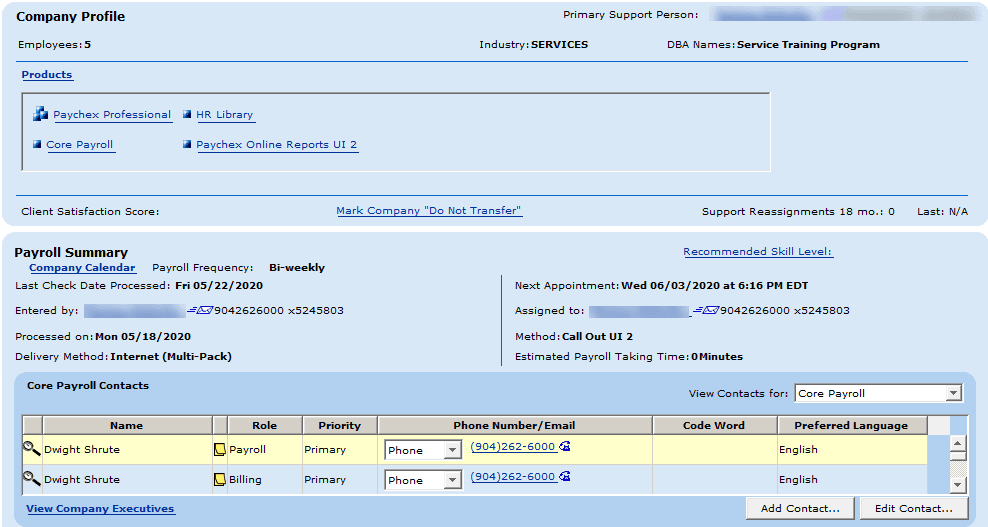Screen dimensions: 988x527
Task: Click the Bi-weekly payroll frequency value
Action: point(297,267)
